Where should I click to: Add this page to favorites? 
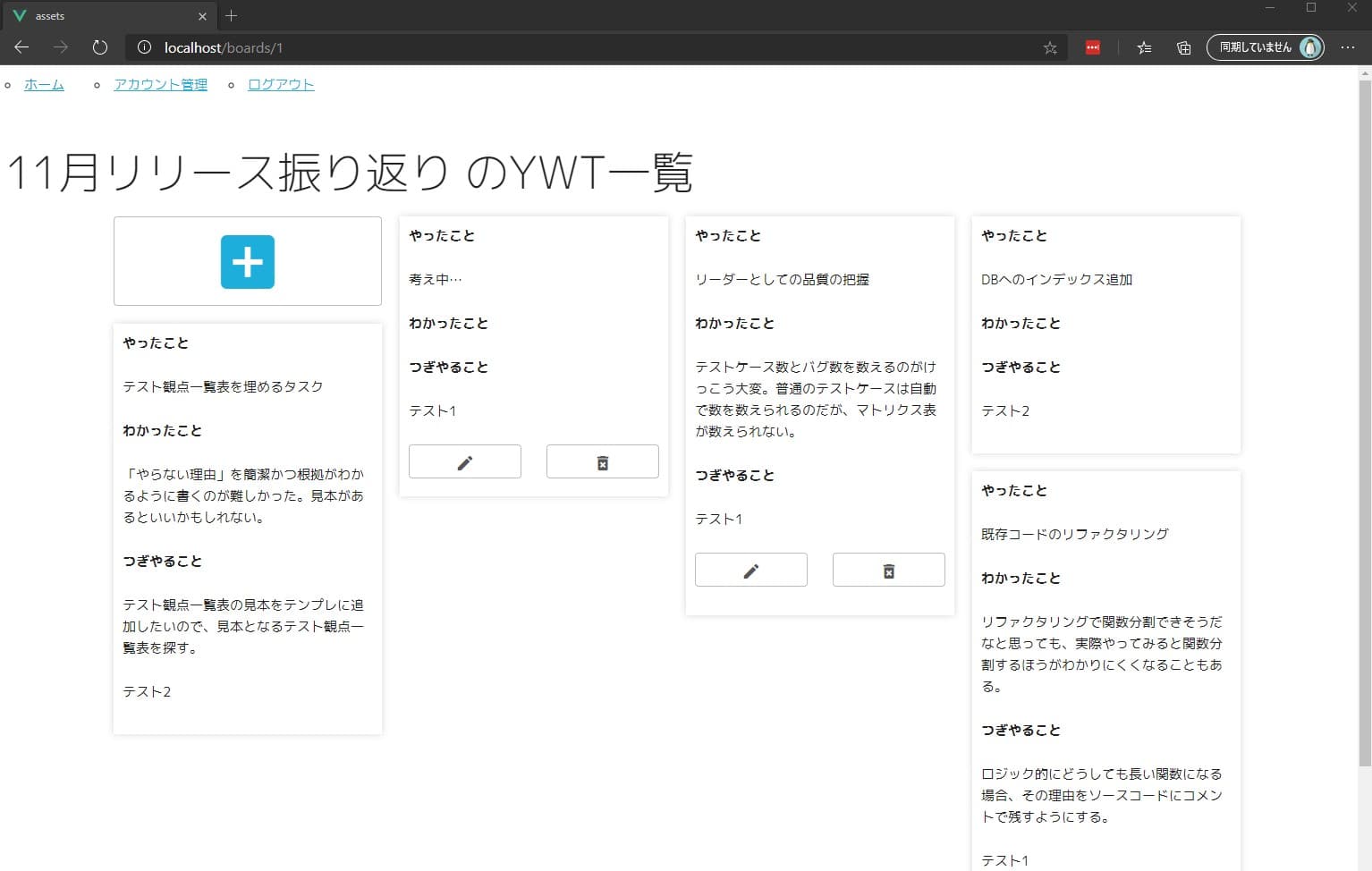[x=1050, y=47]
